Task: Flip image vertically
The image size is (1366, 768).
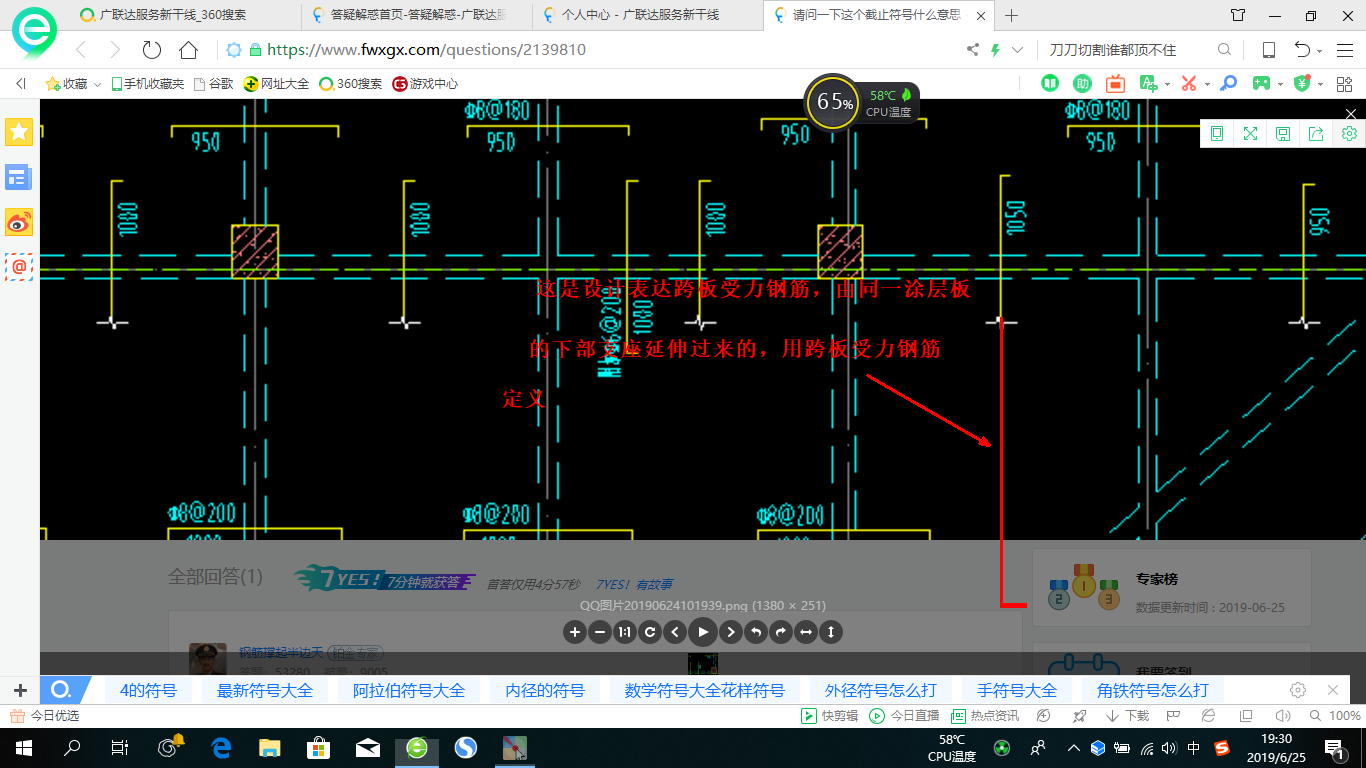Action: [x=831, y=632]
